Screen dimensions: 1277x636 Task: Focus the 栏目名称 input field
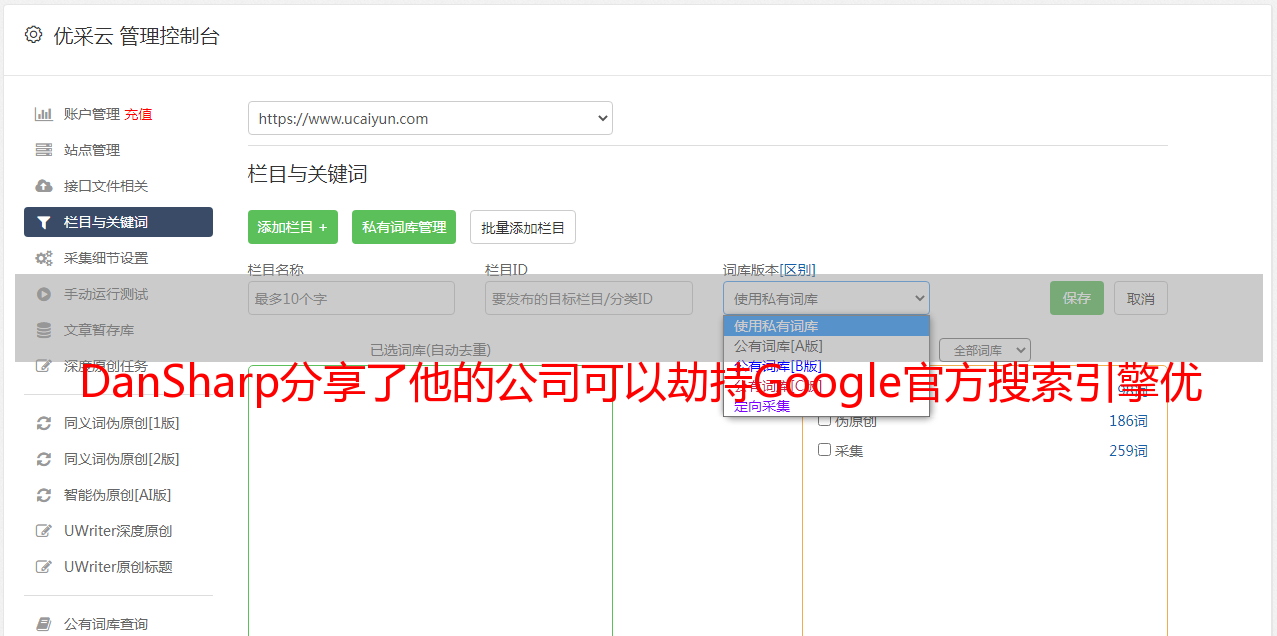[x=351, y=298]
